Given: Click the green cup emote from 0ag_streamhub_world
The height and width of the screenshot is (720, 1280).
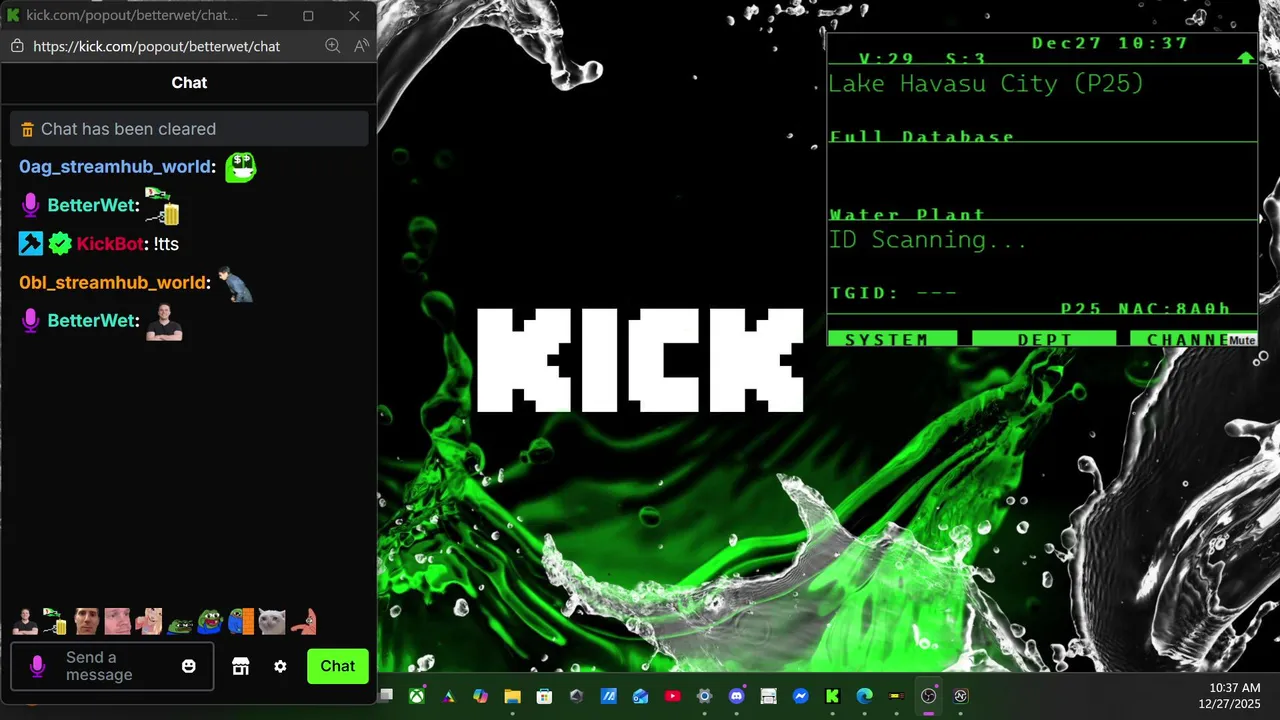Looking at the screenshot, I should pyautogui.click(x=240, y=167).
